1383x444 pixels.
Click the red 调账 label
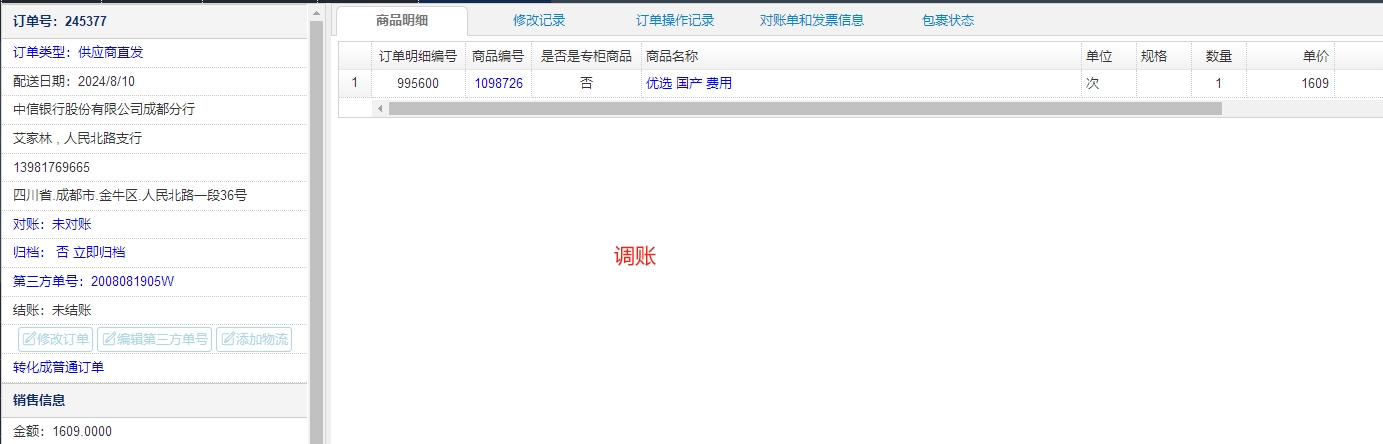635,256
